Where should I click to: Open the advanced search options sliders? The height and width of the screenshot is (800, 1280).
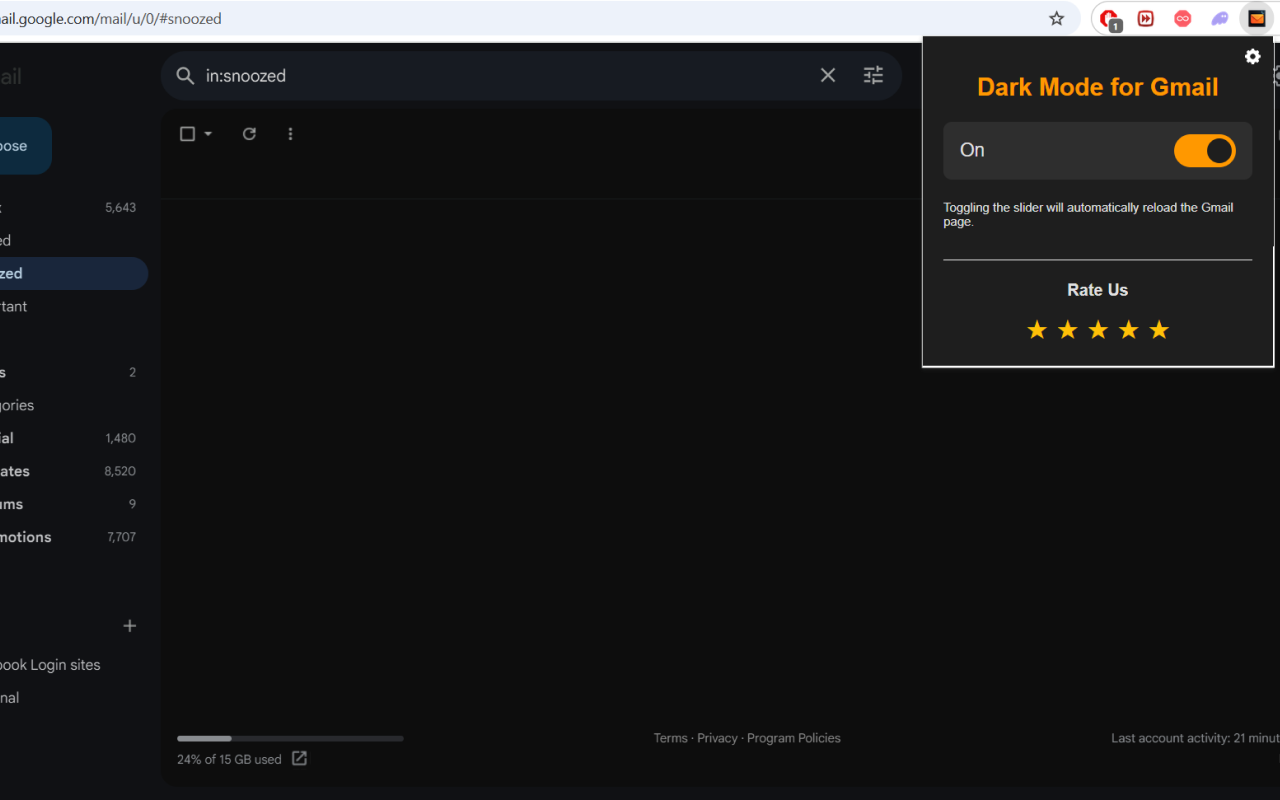point(872,75)
